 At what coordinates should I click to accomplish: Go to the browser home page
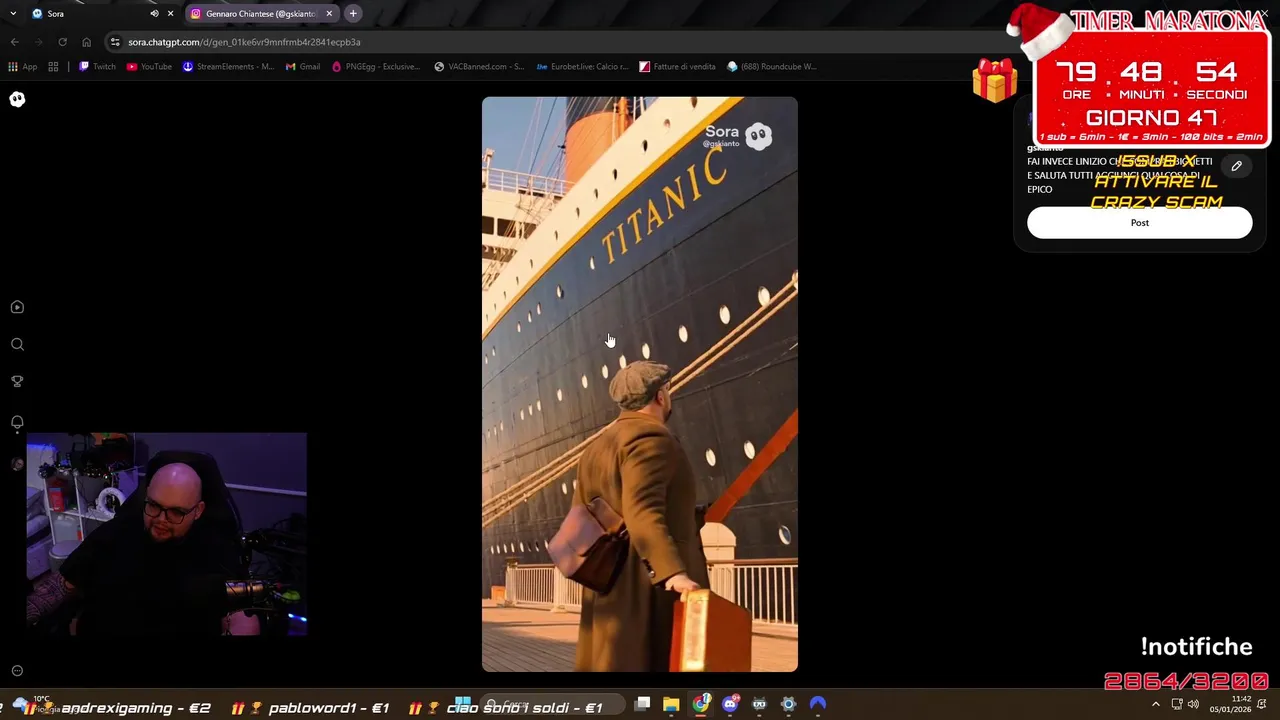coord(86,42)
